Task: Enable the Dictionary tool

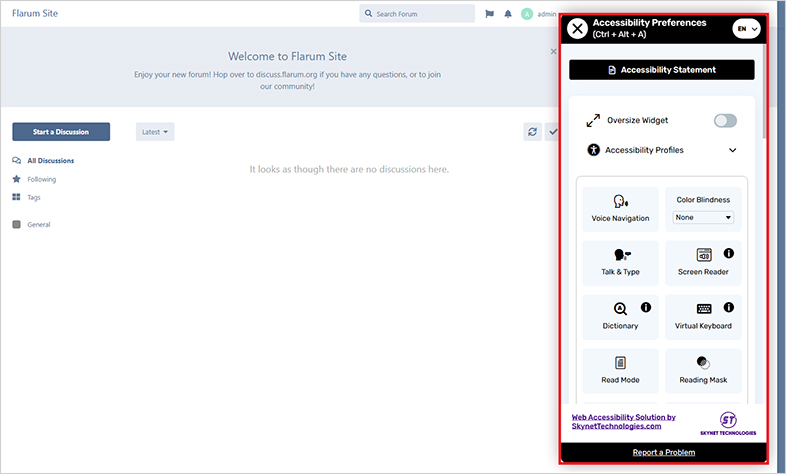Action: click(621, 317)
